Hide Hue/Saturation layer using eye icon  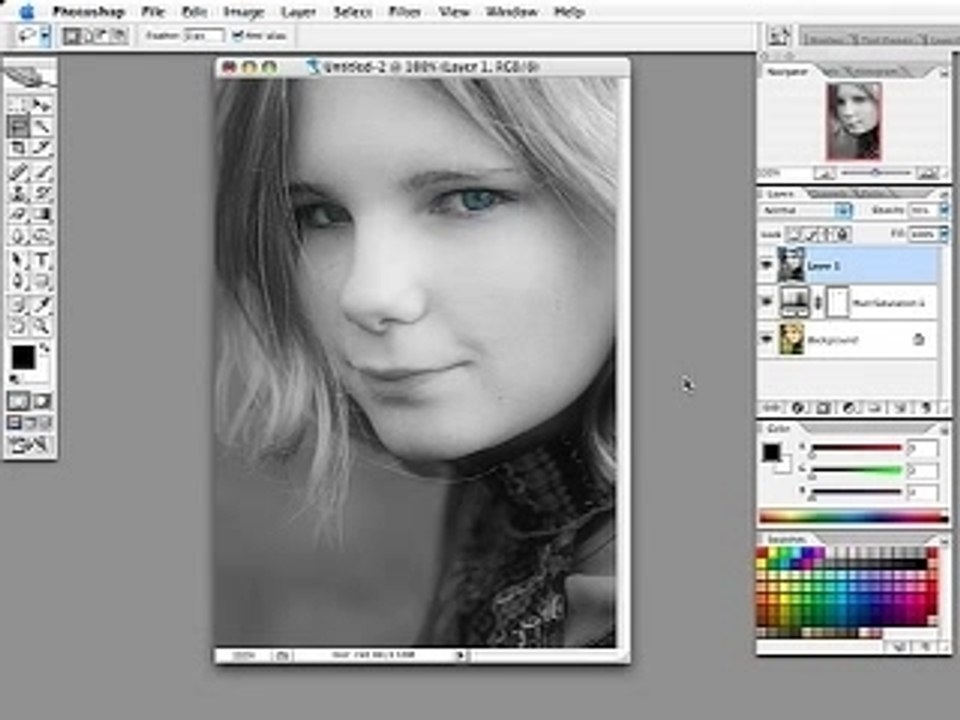[767, 302]
